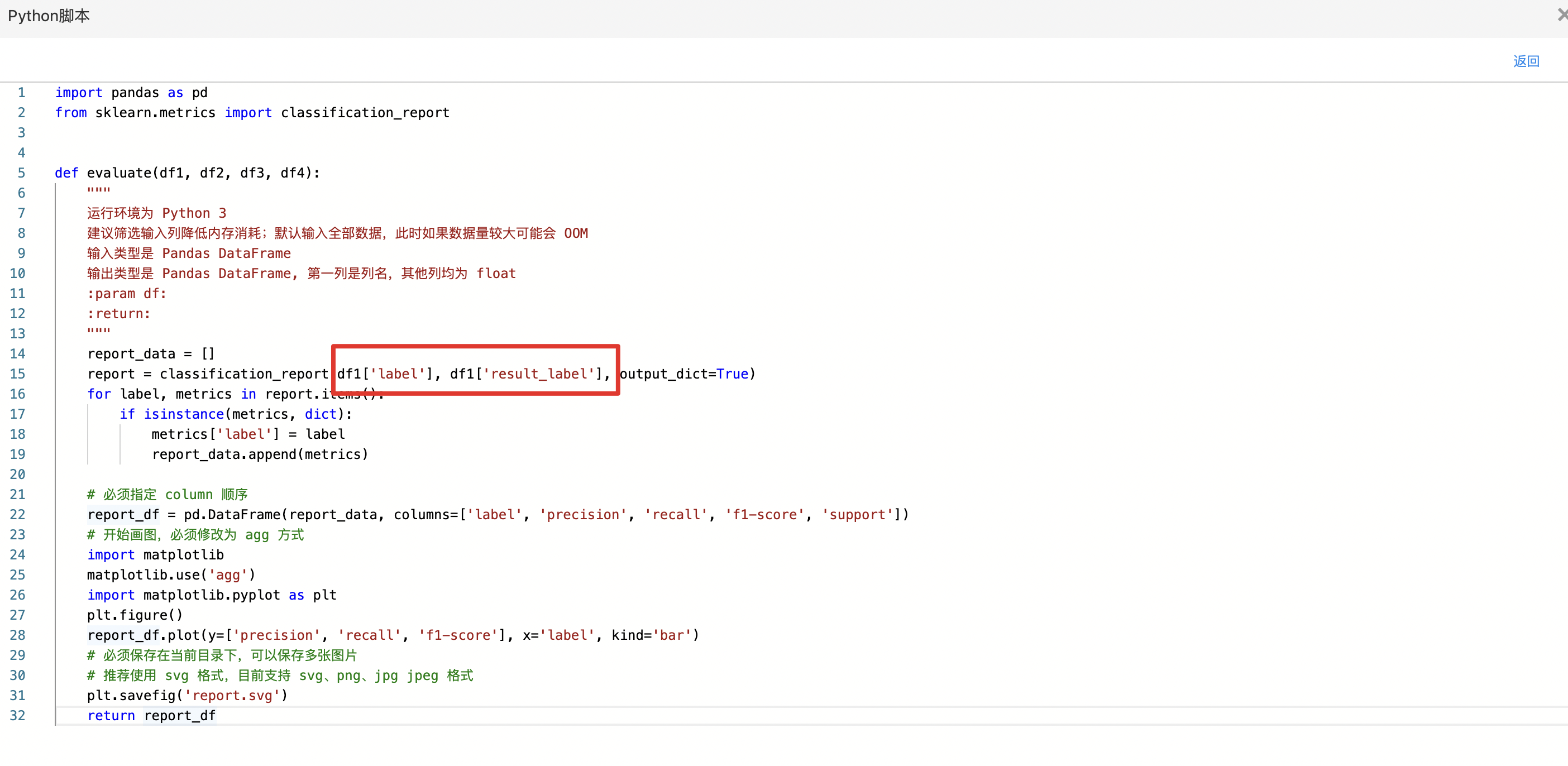Click docstring line ending with OOM

pyautogui.click(x=337, y=233)
